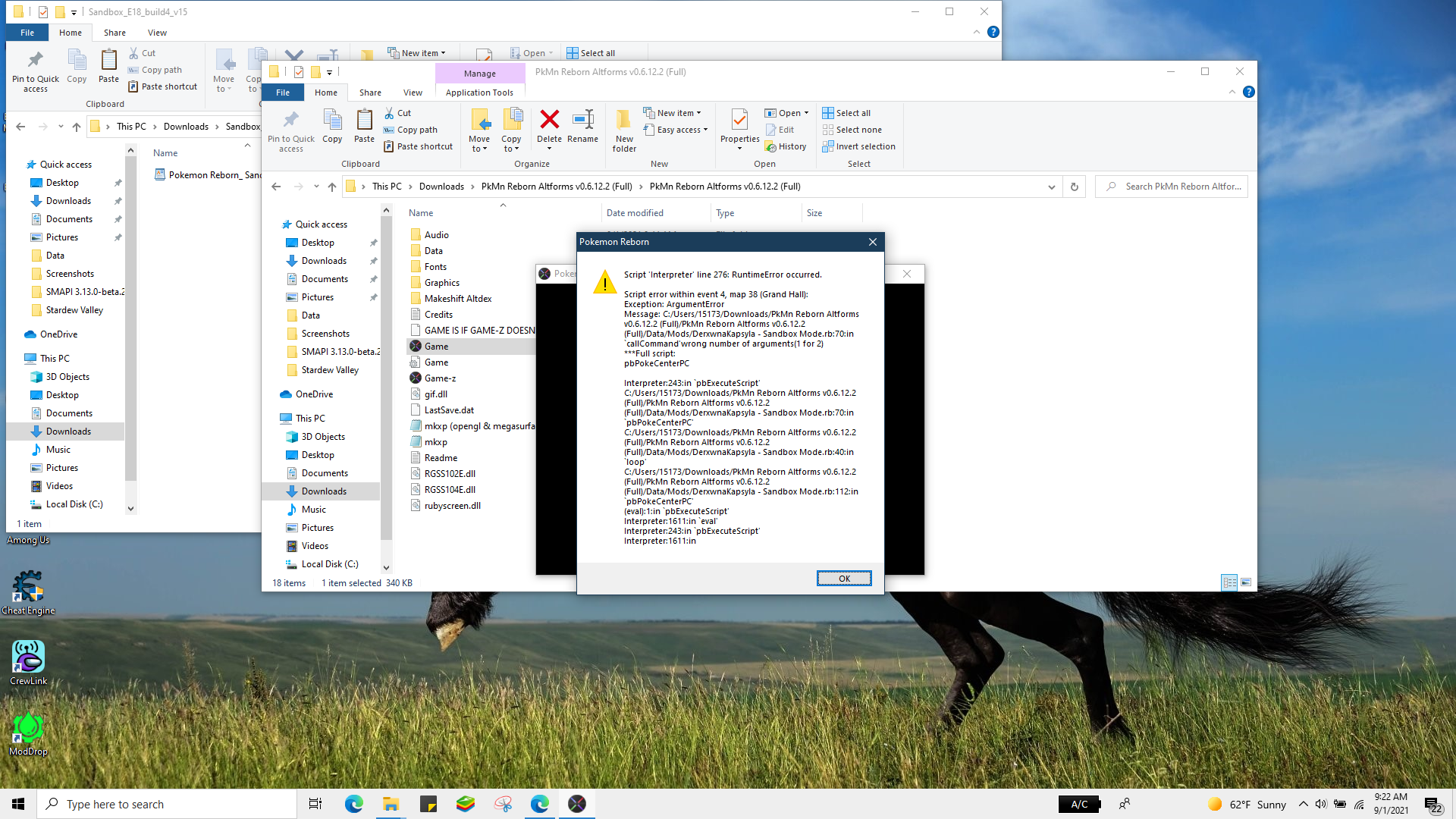Expand address bar history dropdown
1456x819 pixels.
[1051, 187]
